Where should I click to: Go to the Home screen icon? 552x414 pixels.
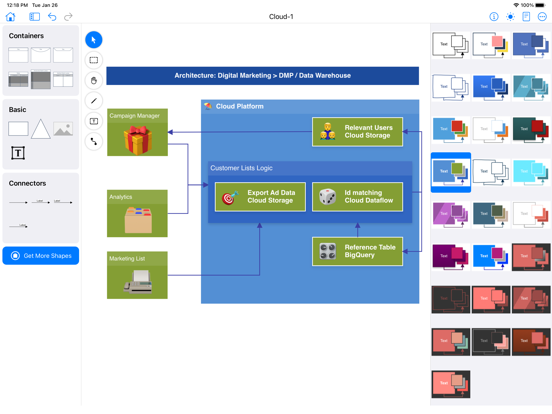[x=11, y=17]
